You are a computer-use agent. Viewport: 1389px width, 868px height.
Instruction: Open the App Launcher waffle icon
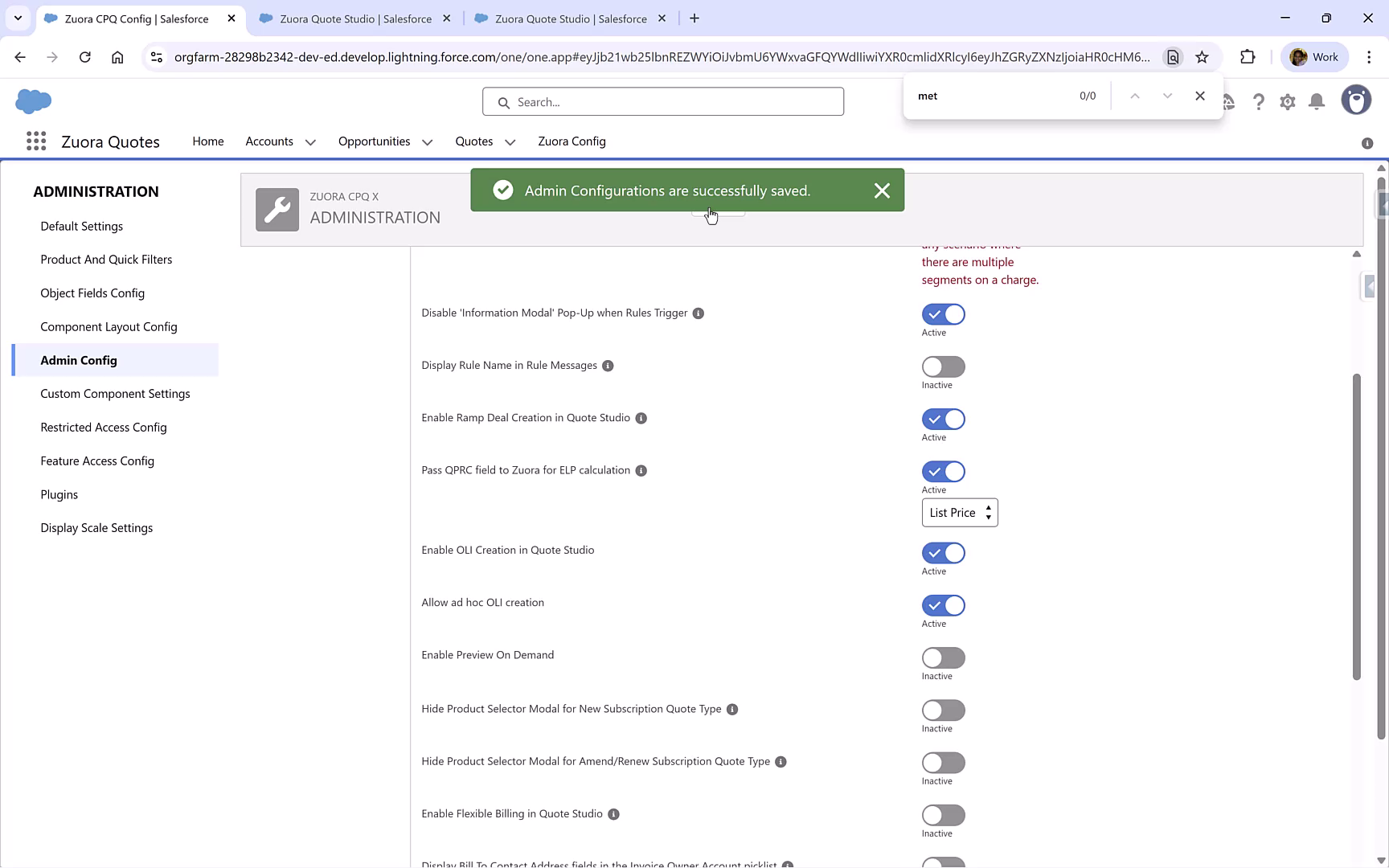pos(36,141)
